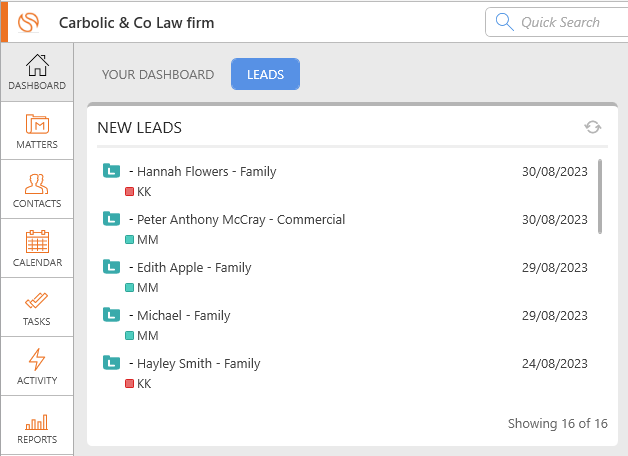Open the Calendar section
The image size is (628, 456).
point(37,249)
